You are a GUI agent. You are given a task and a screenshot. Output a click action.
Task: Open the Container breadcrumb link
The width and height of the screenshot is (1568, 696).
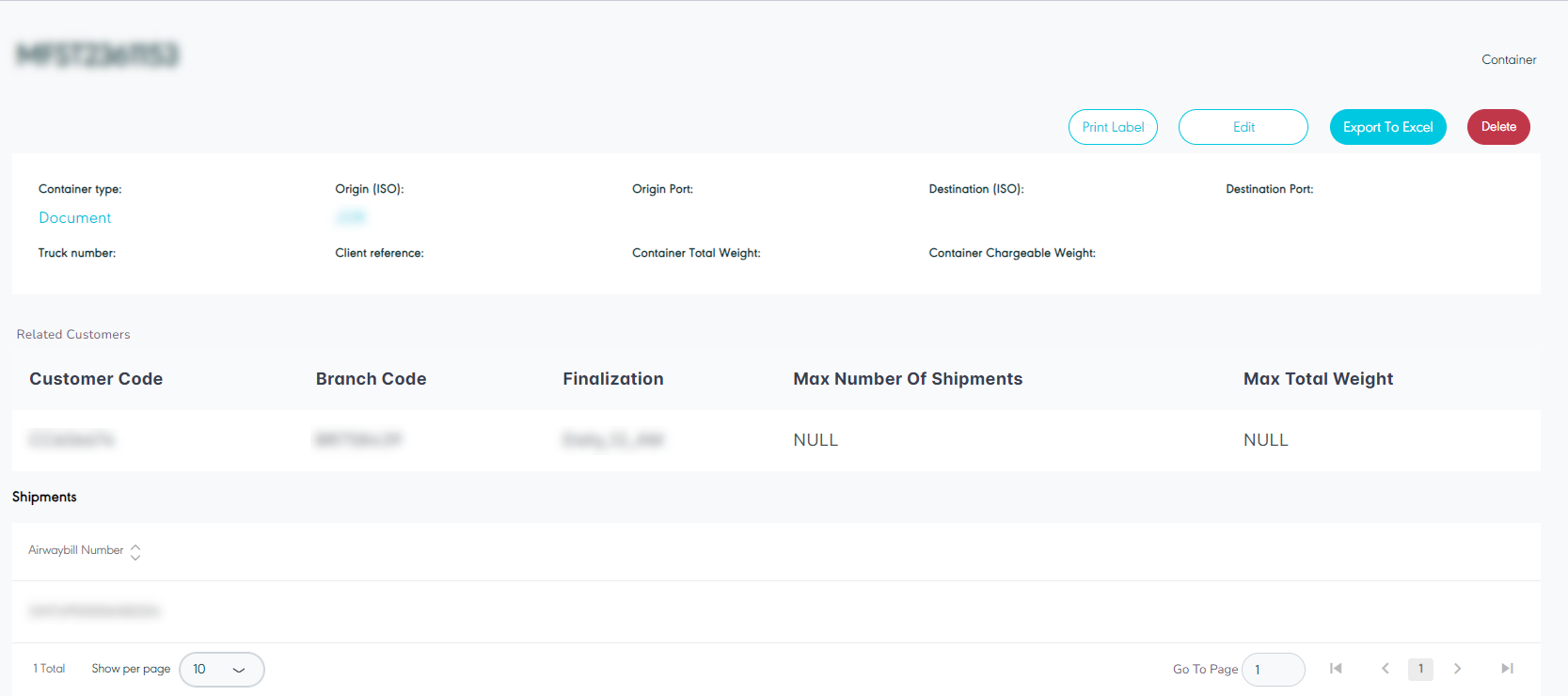[1509, 59]
